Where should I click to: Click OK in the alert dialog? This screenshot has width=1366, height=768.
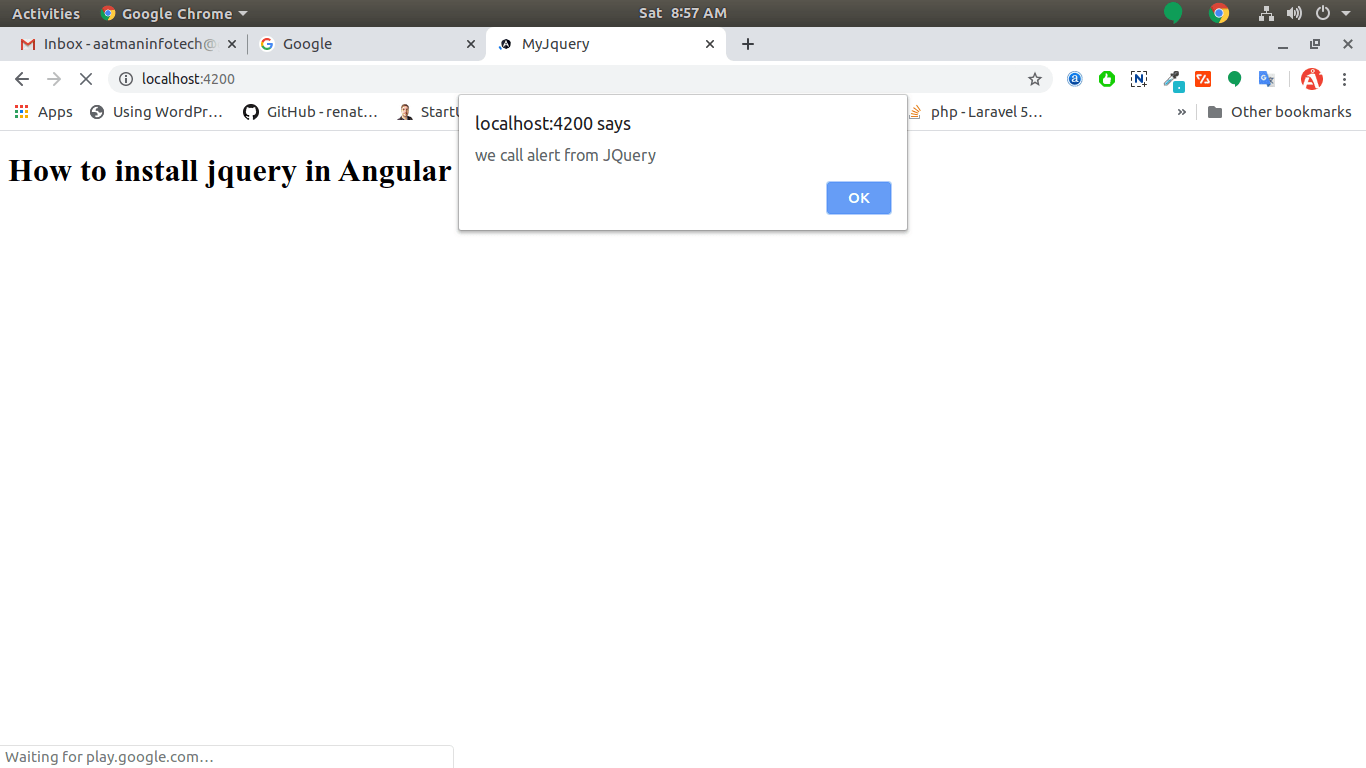858,198
